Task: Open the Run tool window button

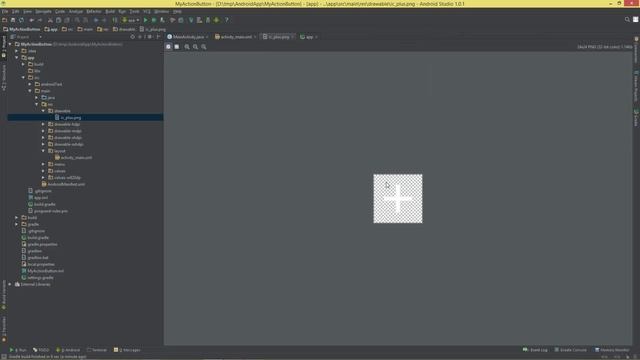Action: click(18, 350)
